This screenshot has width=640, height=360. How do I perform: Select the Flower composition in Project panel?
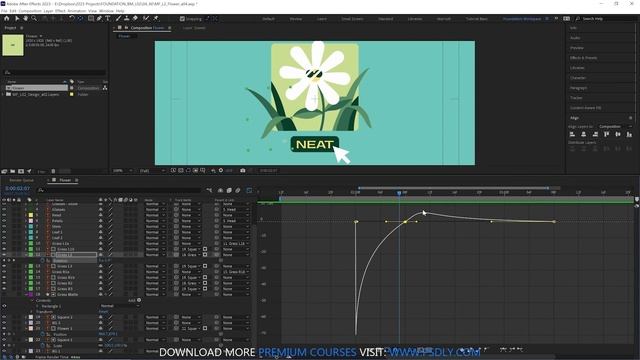[x=36, y=88]
